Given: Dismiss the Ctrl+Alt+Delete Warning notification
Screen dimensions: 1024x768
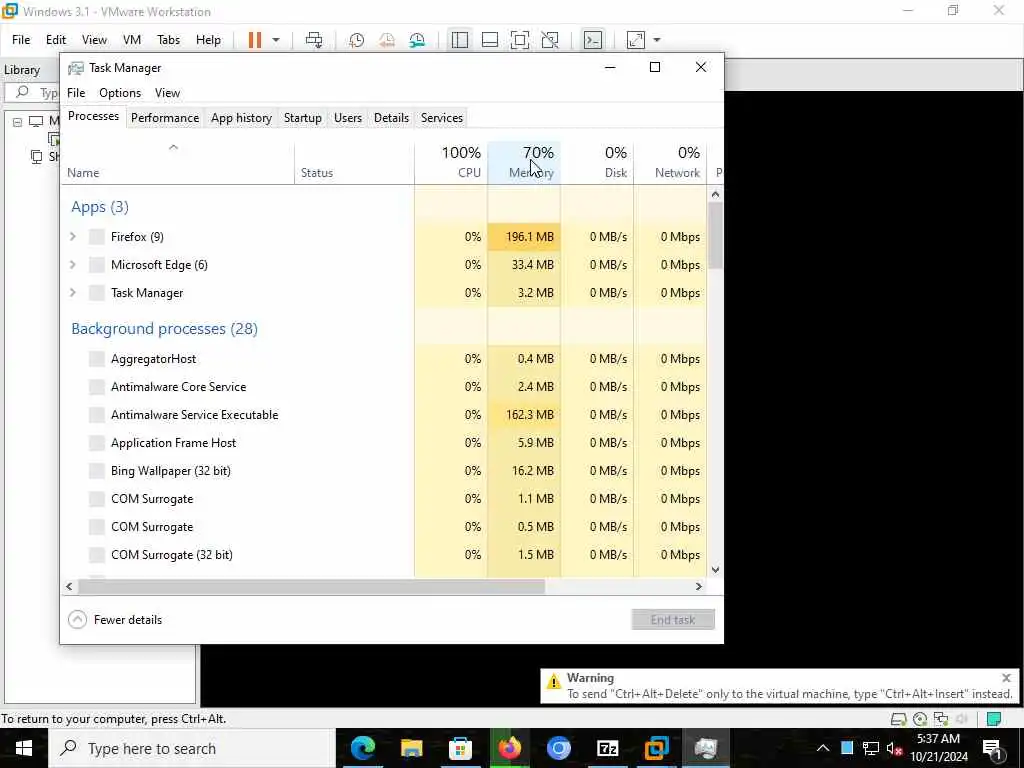Looking at the screenshot, I should coord(1006,677).
